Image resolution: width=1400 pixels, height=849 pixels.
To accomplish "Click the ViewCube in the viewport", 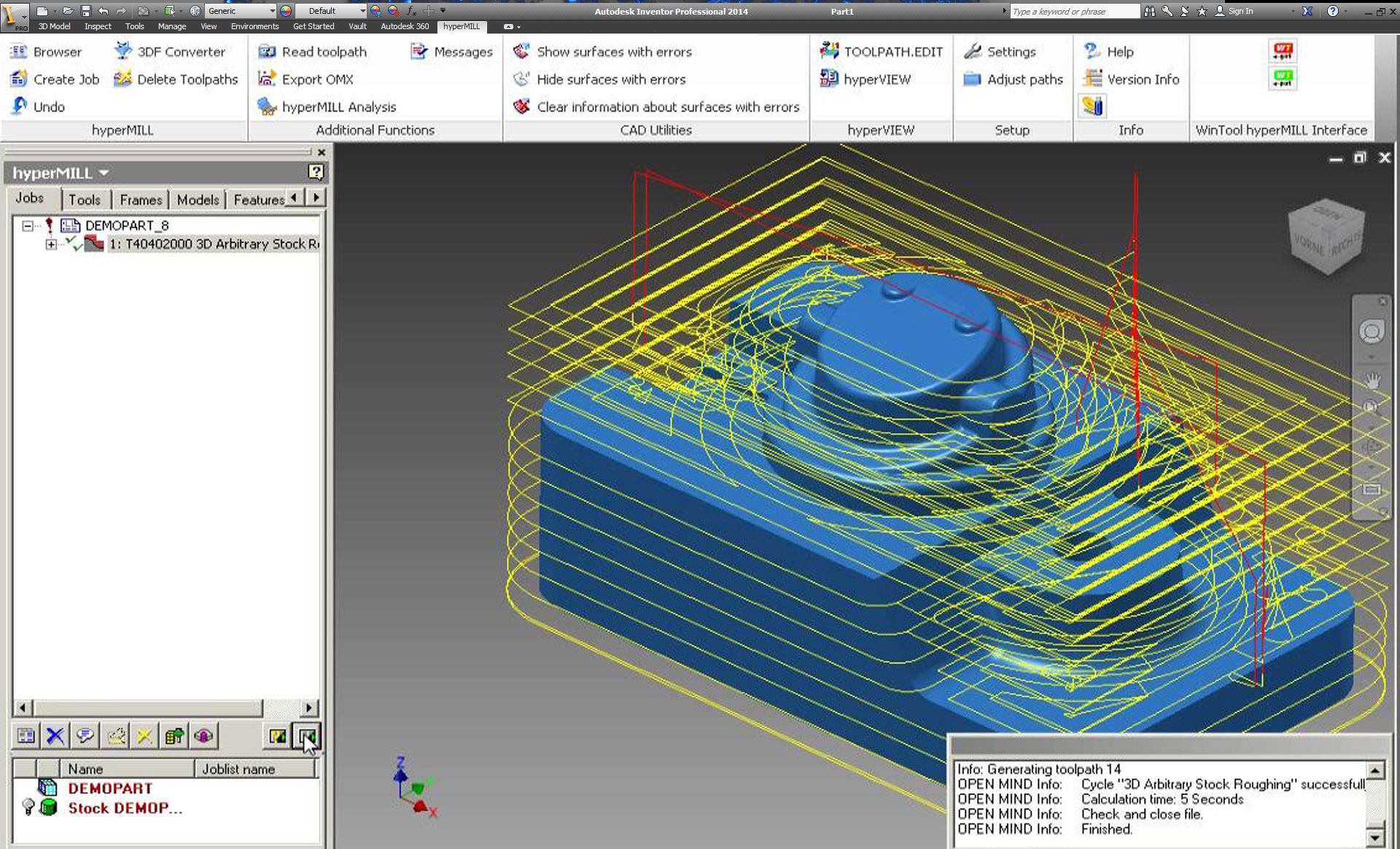I will [1326, 238].
